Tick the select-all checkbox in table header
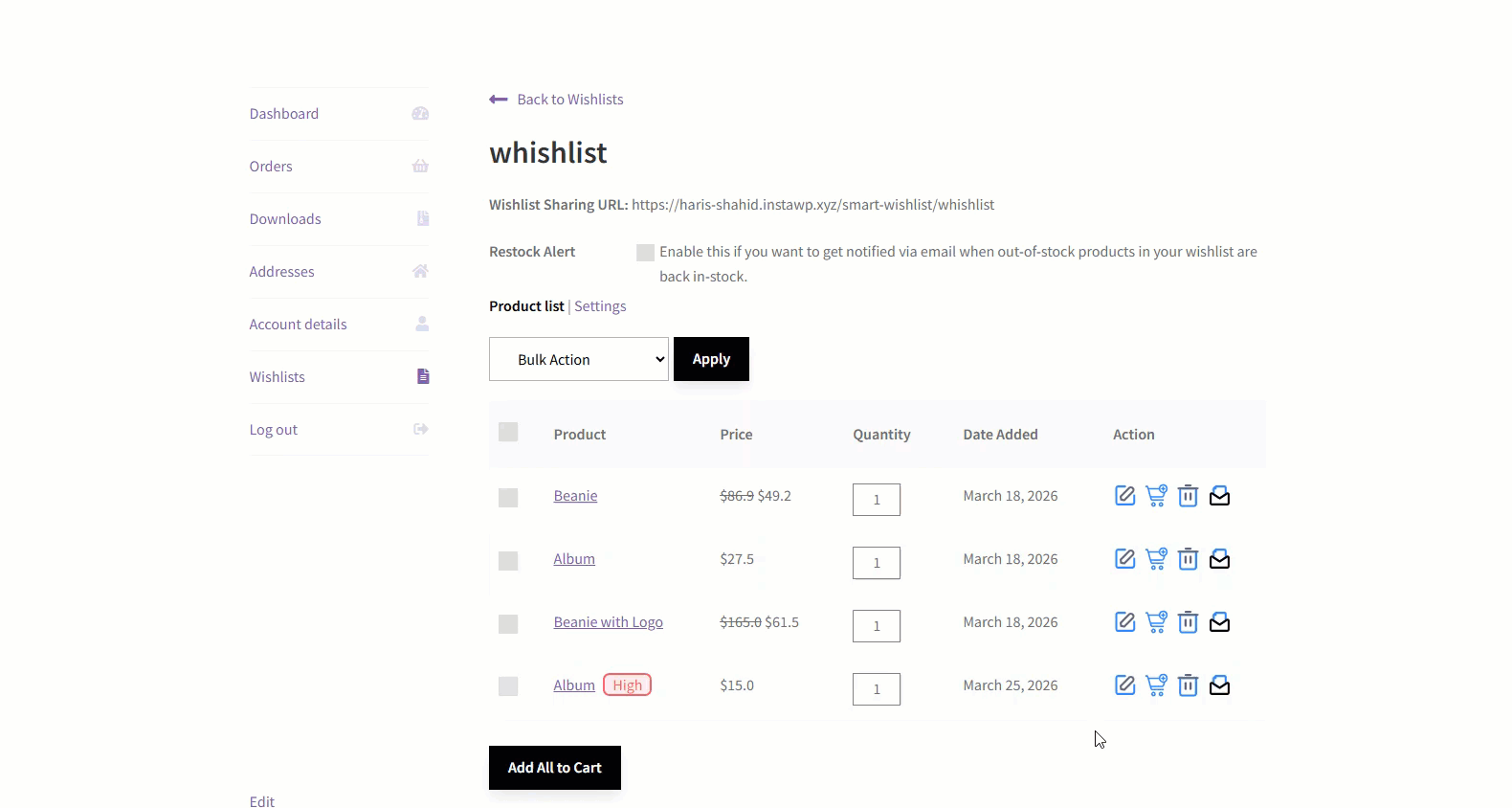1512x808 pixels. tap(508, 433)
